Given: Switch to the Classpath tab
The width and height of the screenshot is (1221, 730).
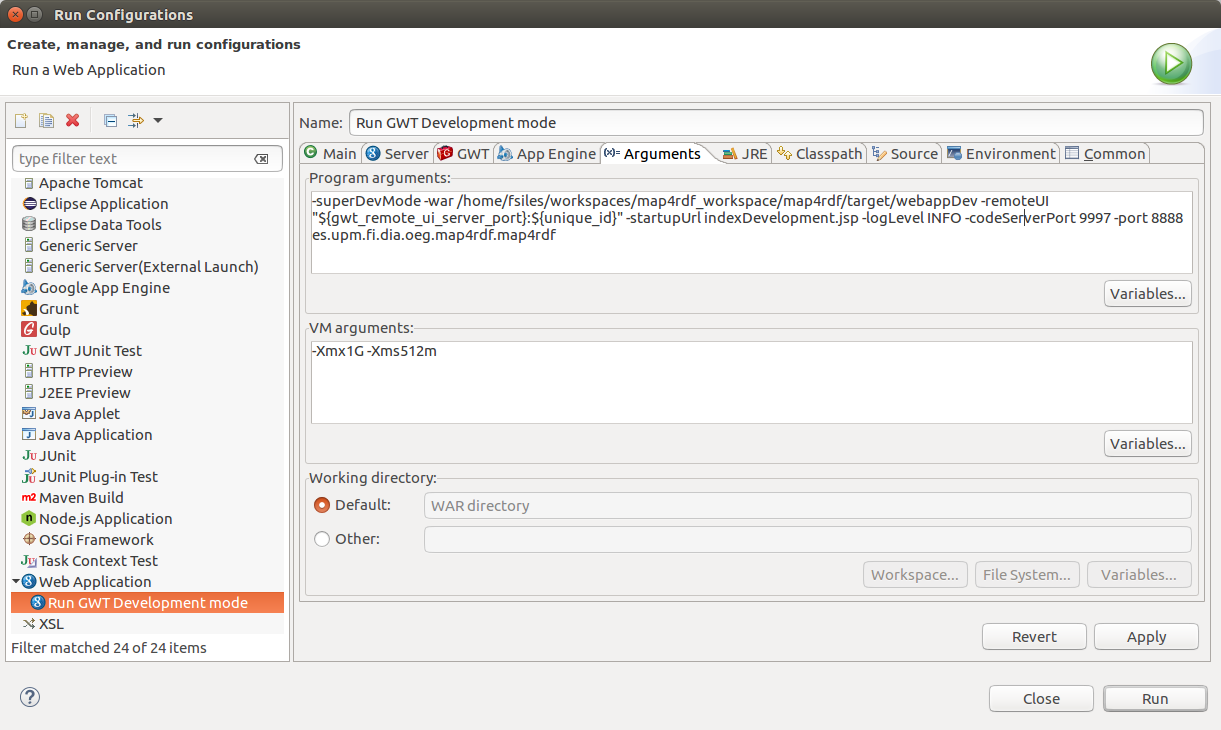Looking at the screenshot, I should click(820, 153).
